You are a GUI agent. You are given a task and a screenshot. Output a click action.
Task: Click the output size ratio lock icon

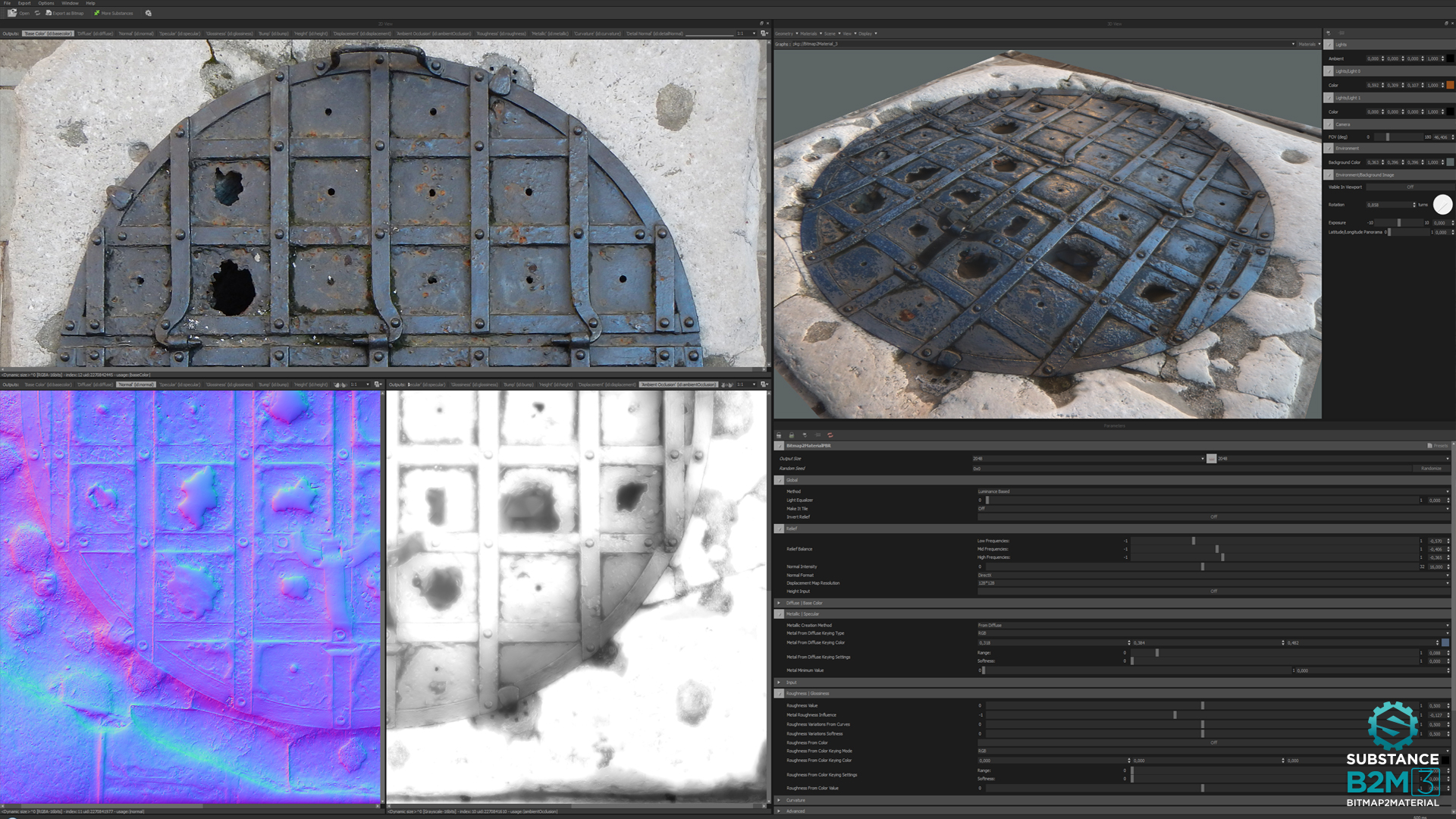[1211, 459]
